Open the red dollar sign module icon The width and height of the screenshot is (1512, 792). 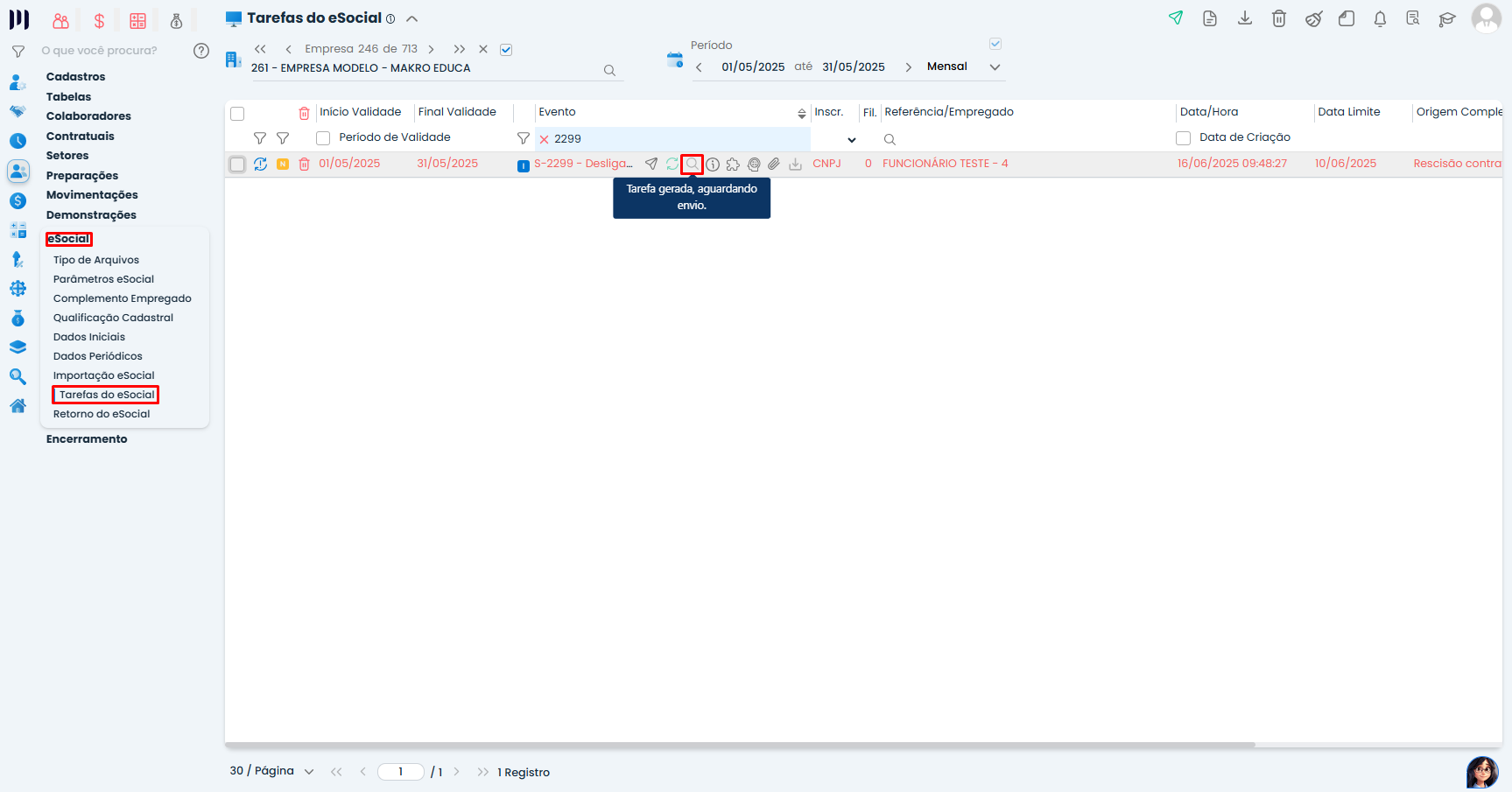99,21
